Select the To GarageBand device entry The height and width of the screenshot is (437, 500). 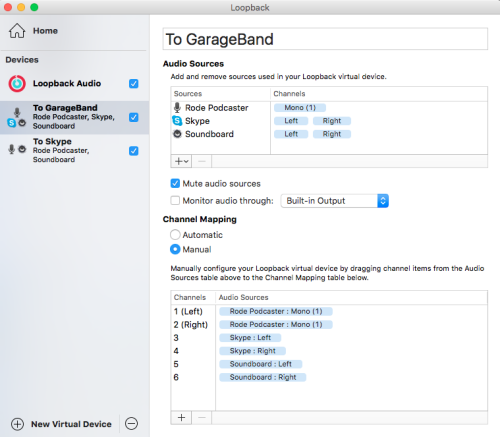(x=75, y=117)
